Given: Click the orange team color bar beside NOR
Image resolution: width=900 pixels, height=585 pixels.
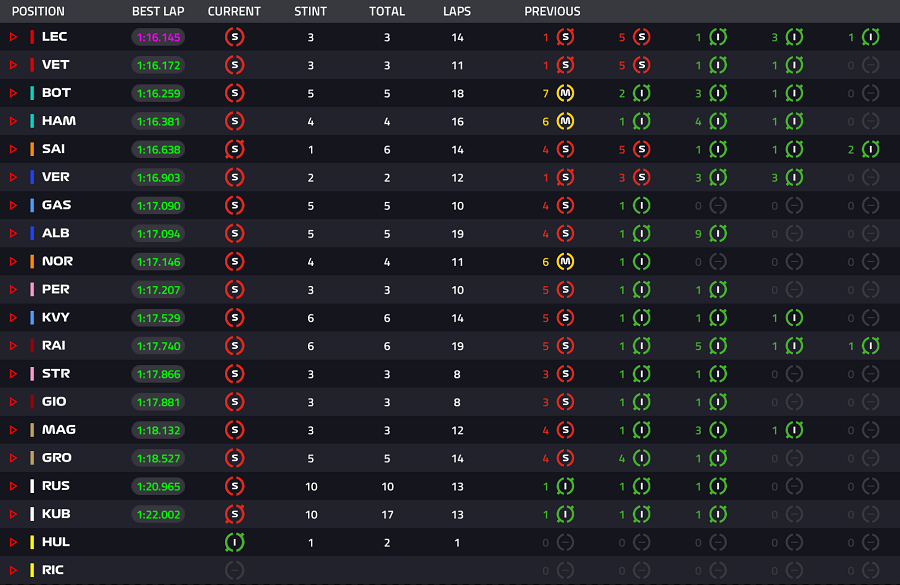Looking at the screenshot, I should tap(32, 262).
